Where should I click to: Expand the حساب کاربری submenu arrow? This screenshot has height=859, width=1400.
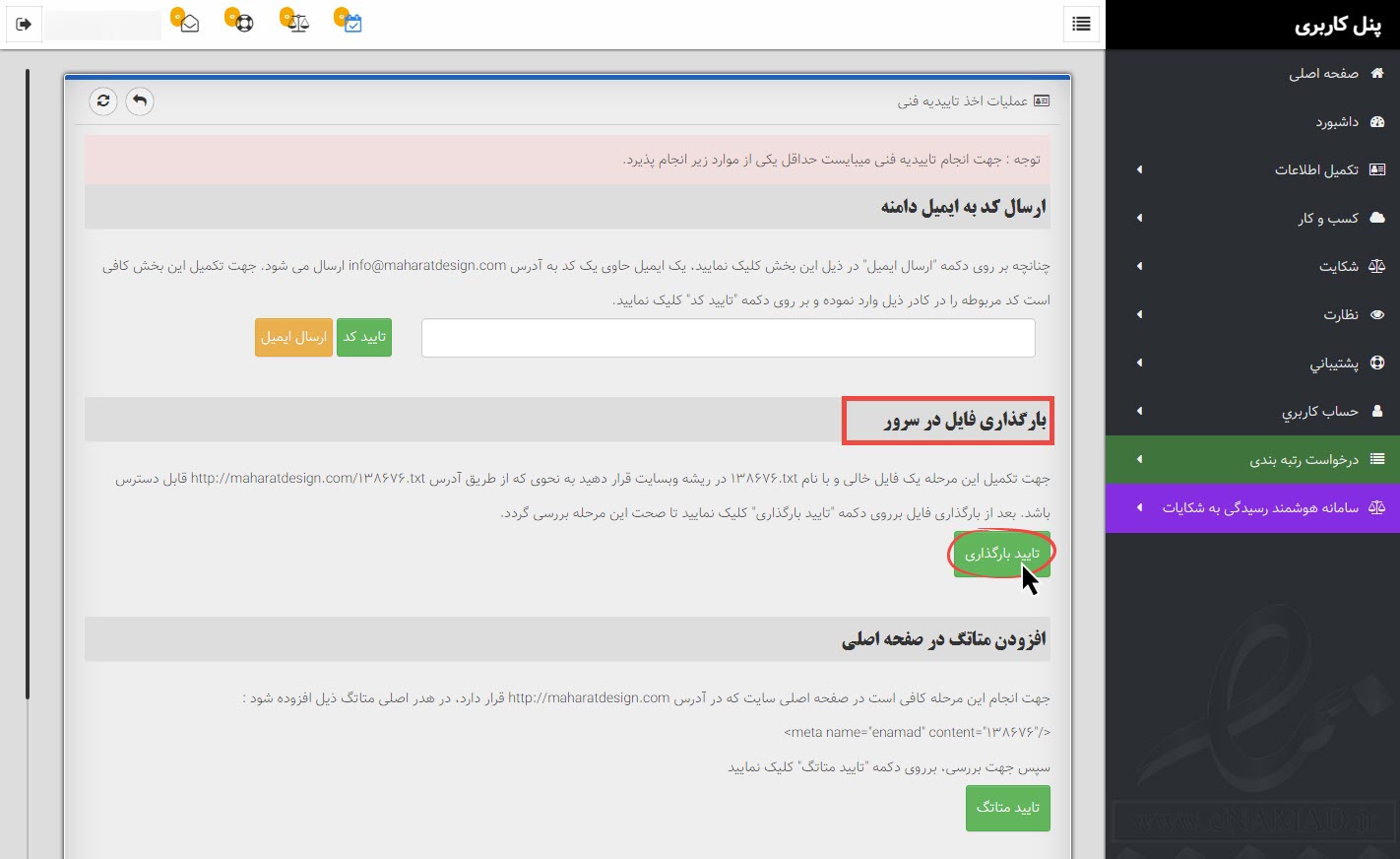click(x=1139, y=411)
